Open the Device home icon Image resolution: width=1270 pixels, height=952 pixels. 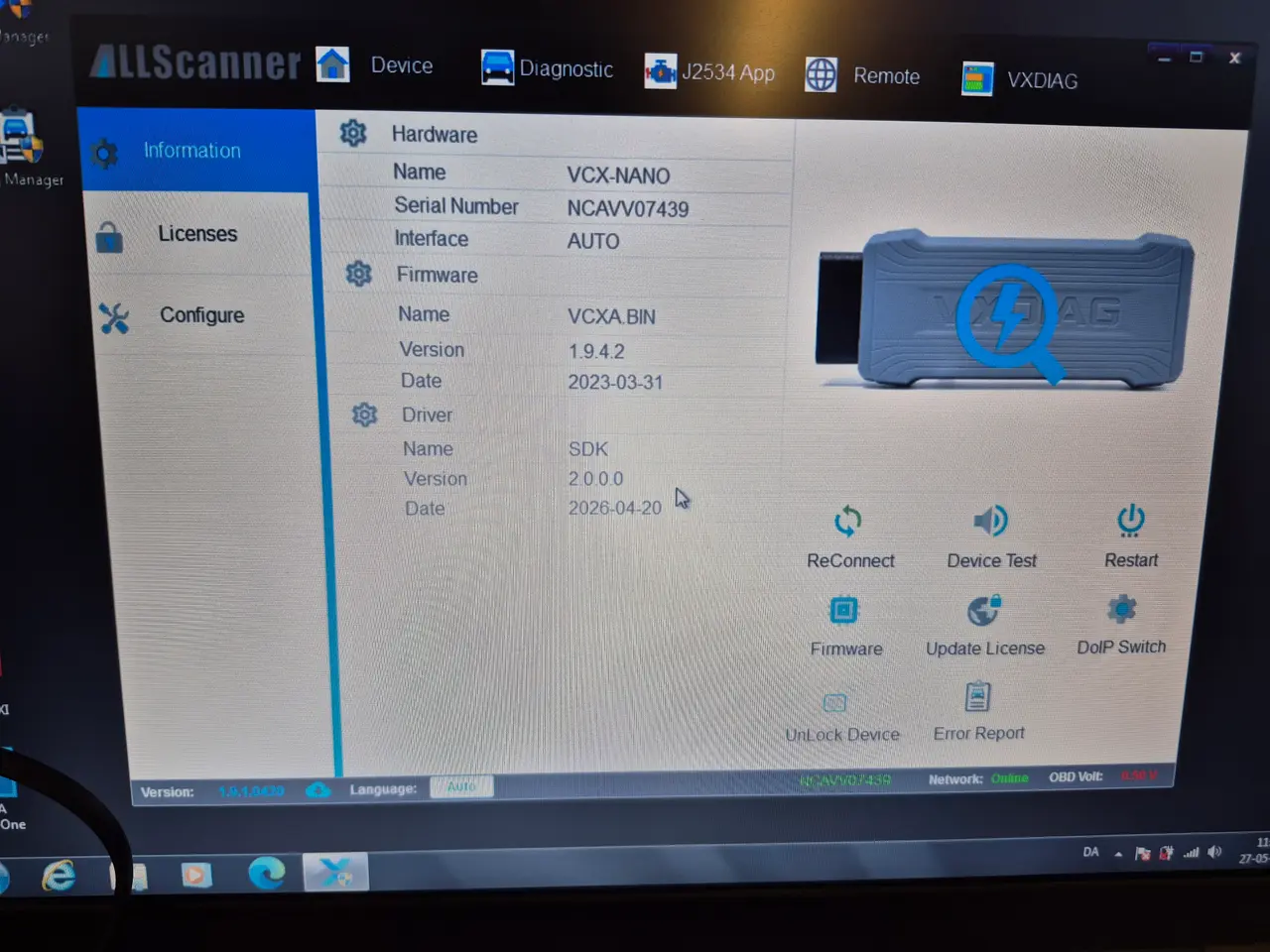pos(332,63)
